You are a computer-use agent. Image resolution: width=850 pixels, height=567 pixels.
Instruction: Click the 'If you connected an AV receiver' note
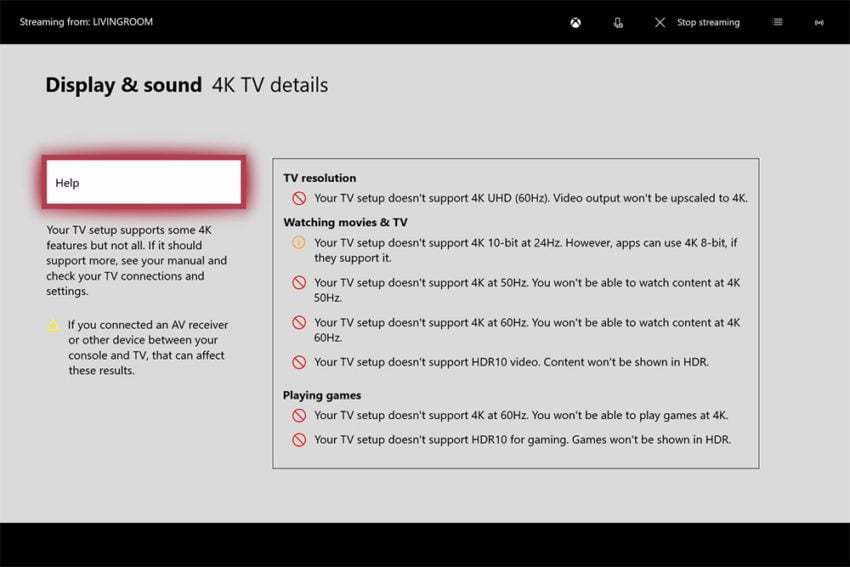[148, 347]
